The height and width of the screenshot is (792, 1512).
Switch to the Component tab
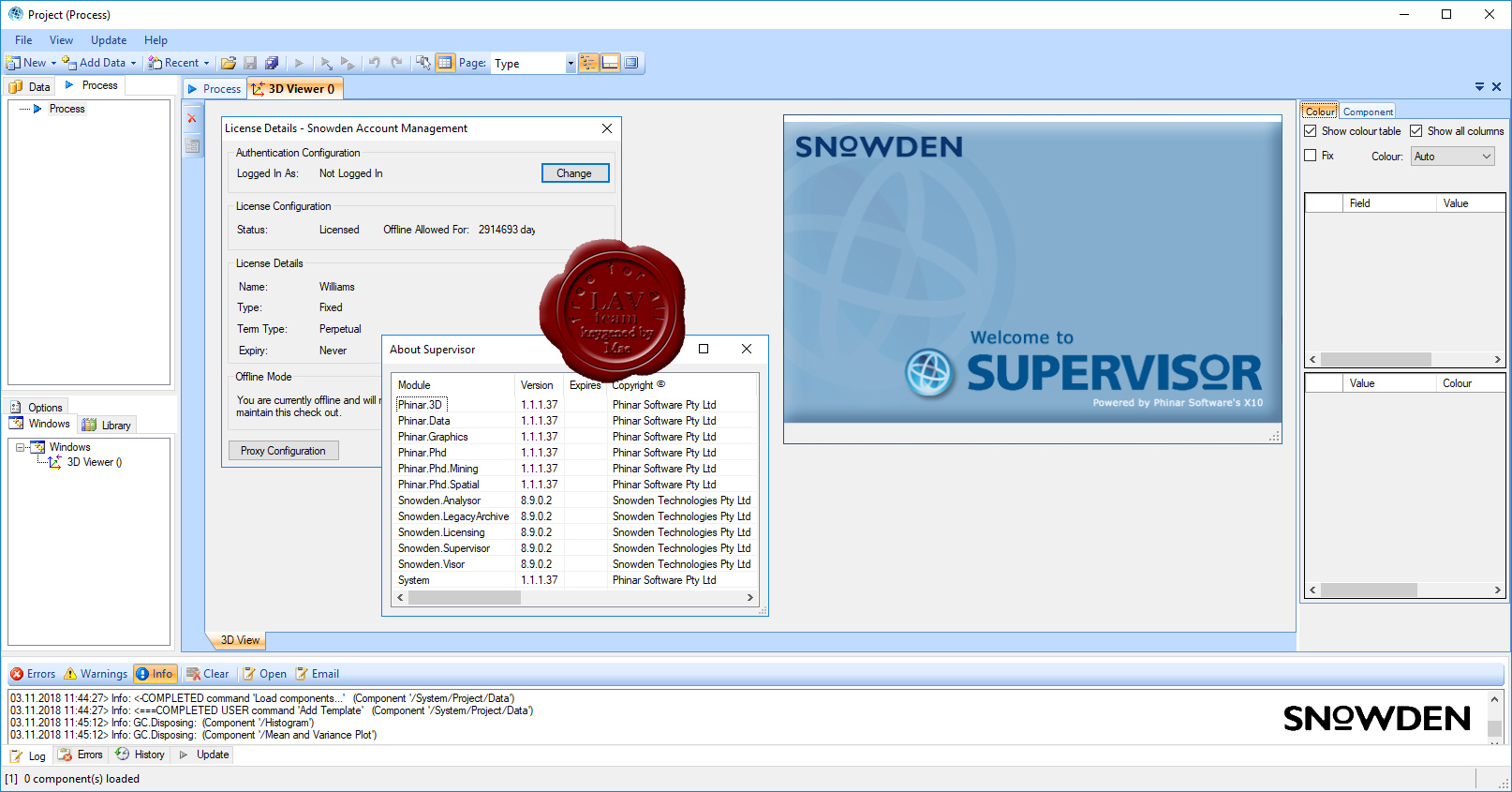[1368, 112]
